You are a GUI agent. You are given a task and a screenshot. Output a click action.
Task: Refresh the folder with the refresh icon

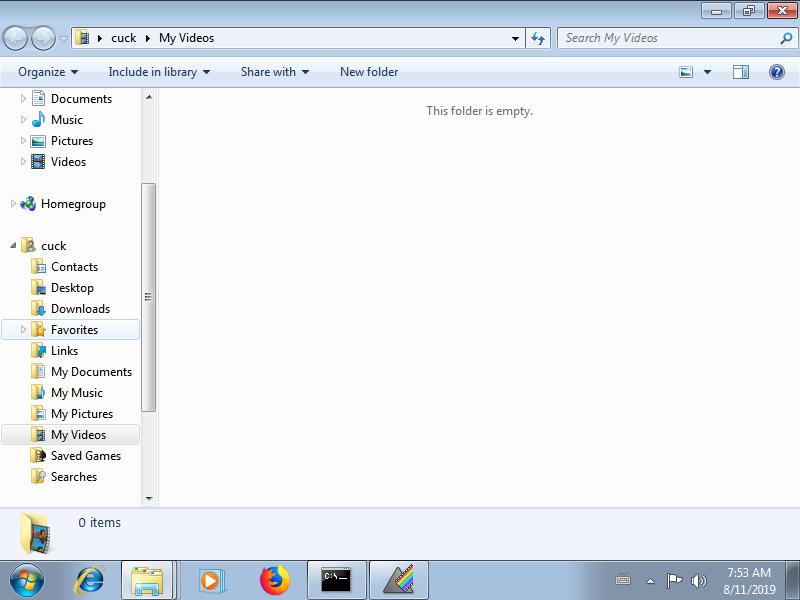coord(538,38)
